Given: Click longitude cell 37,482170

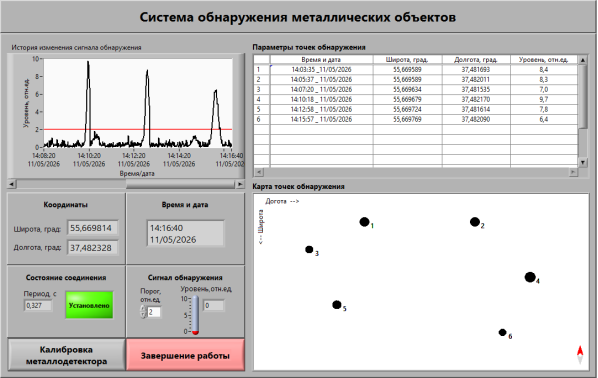Looking at the screenshot, I should [476, 99].
